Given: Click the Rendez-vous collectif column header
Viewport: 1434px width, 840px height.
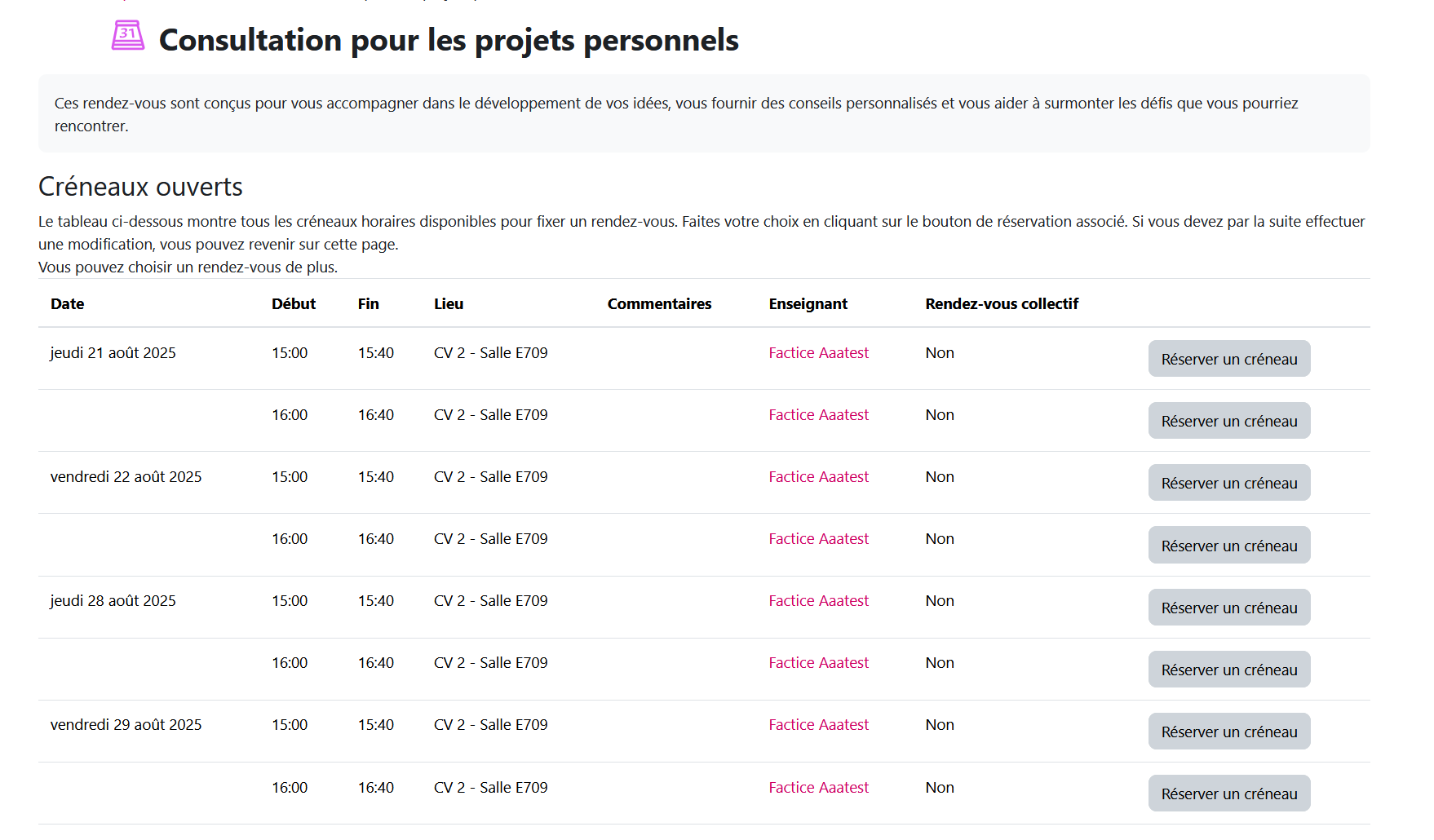Looking at the screenshot, I should (1001, 304).
